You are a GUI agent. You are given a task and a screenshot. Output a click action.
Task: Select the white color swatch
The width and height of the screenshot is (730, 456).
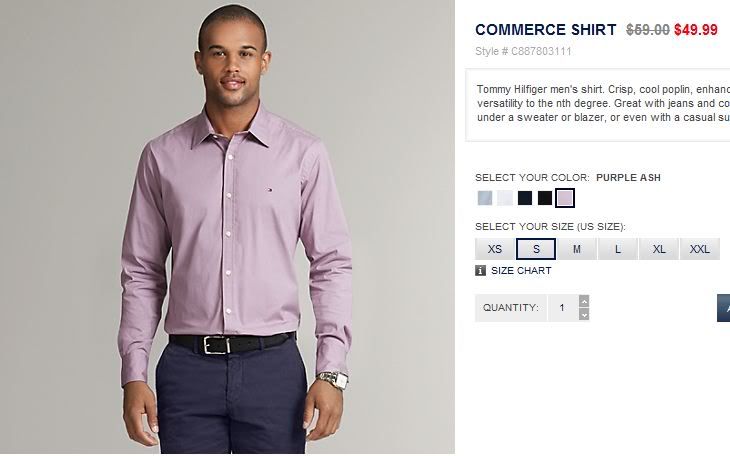click(505, 198)
